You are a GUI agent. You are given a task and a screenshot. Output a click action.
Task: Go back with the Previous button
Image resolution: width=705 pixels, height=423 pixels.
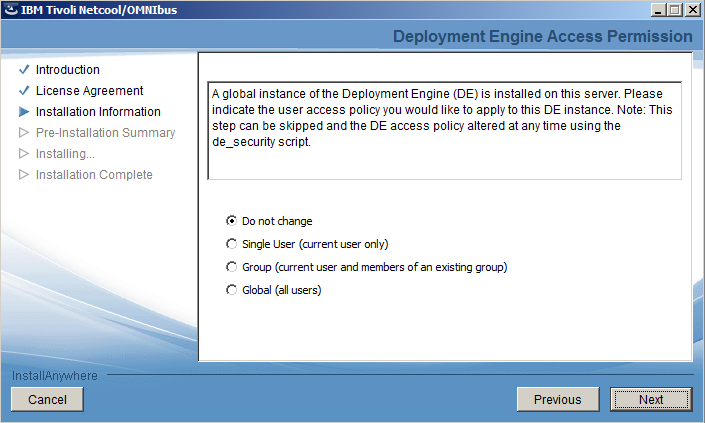(558, 399)
